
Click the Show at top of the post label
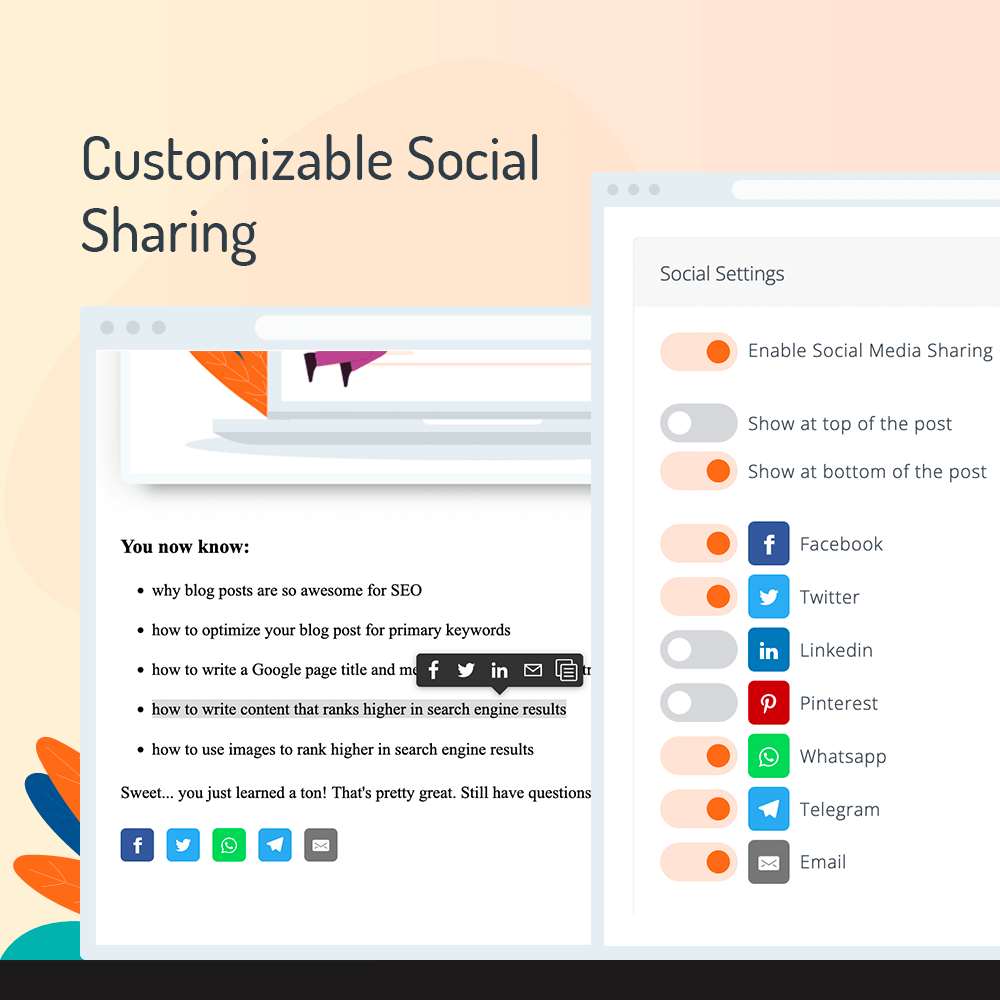tap(849, 423)
